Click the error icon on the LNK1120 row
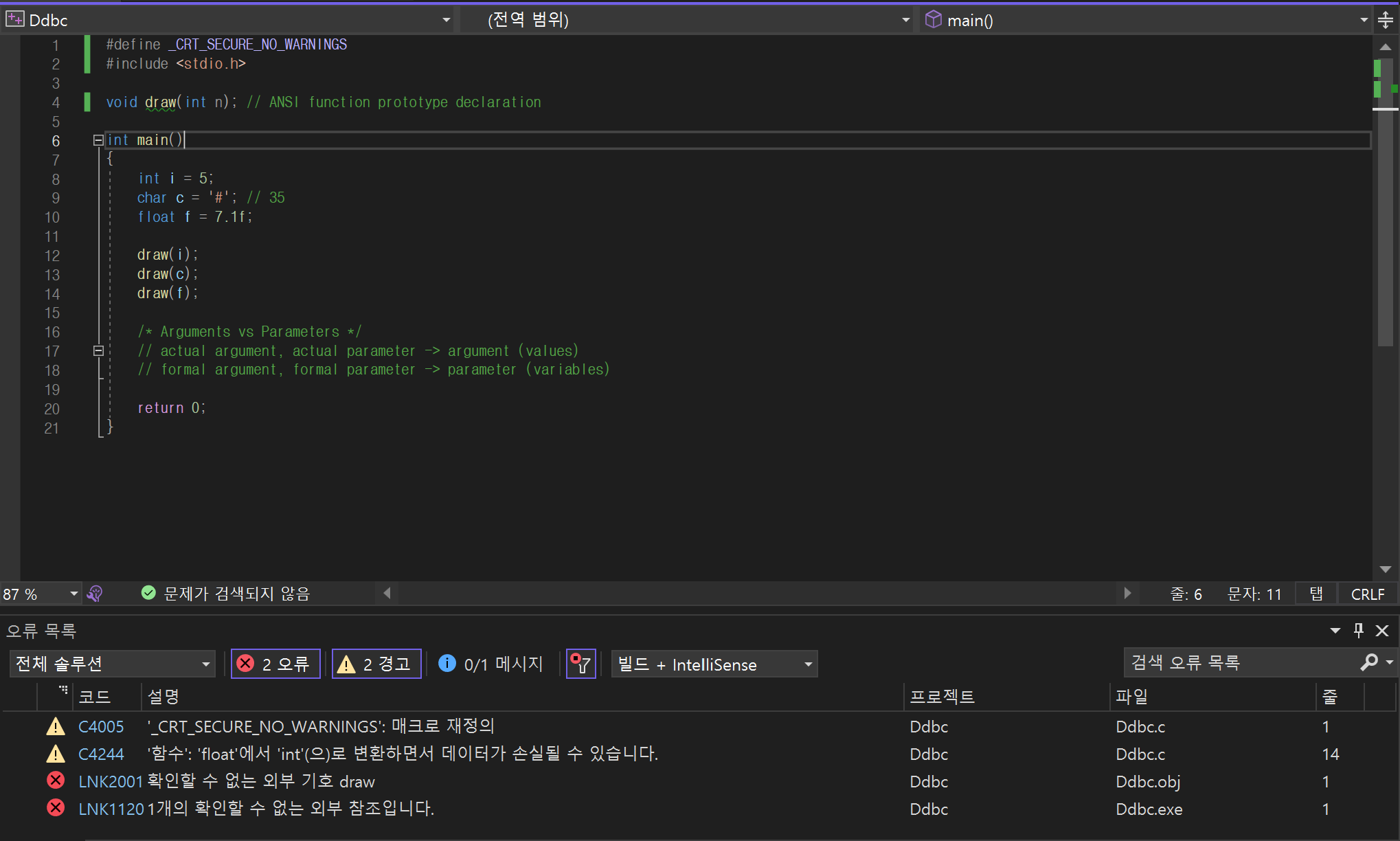The image size is (1400, 841). point(56,808)
